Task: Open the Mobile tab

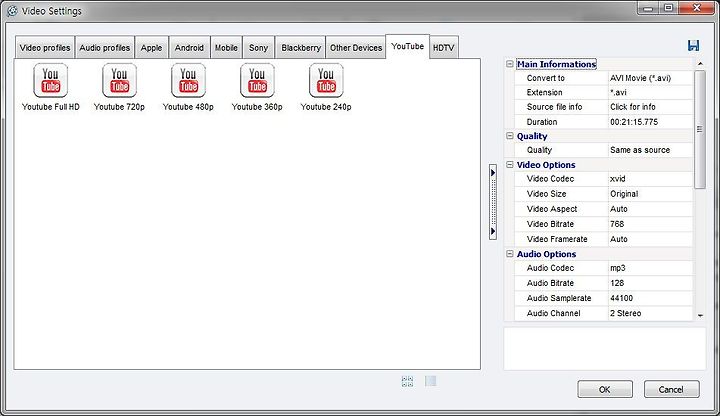Action: click(x=226, y=48)
